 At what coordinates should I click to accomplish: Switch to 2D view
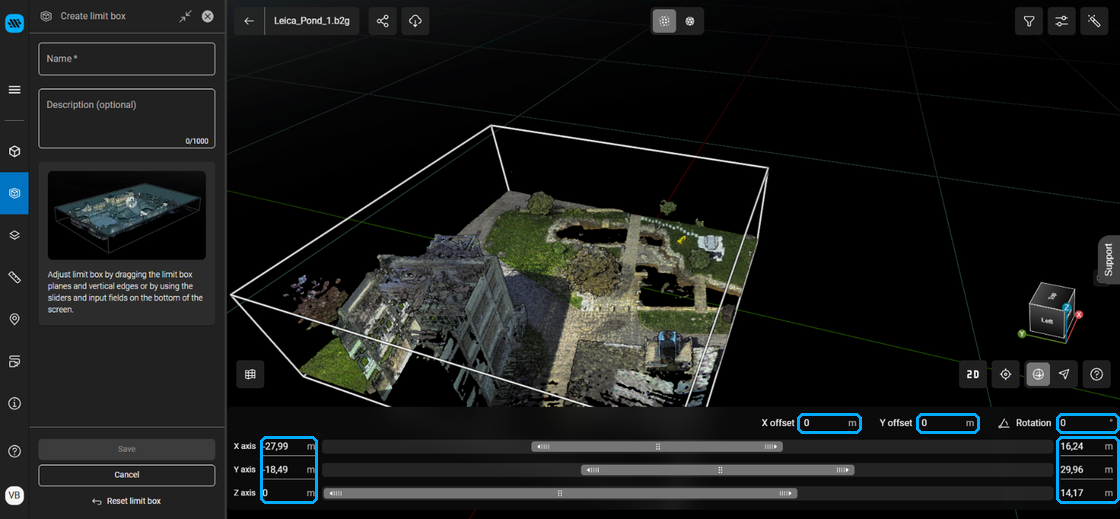click(x=972, y=374)
